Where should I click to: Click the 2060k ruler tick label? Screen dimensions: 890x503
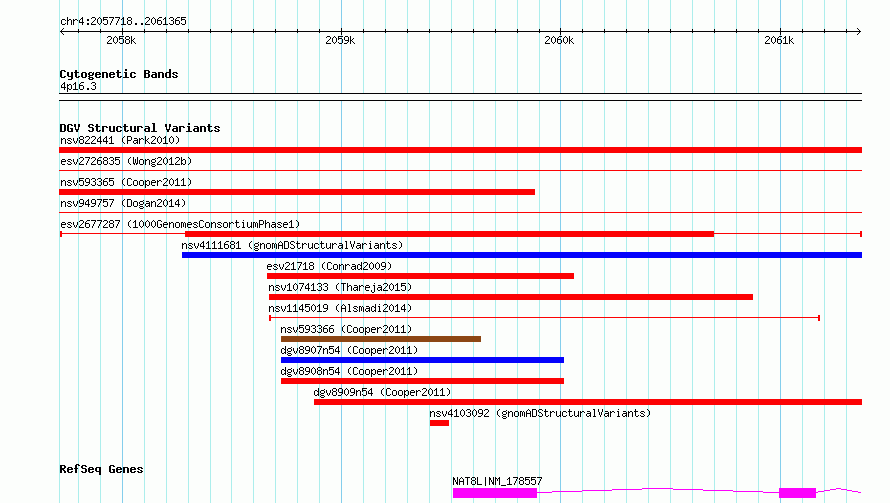click(x=559, y=40)
